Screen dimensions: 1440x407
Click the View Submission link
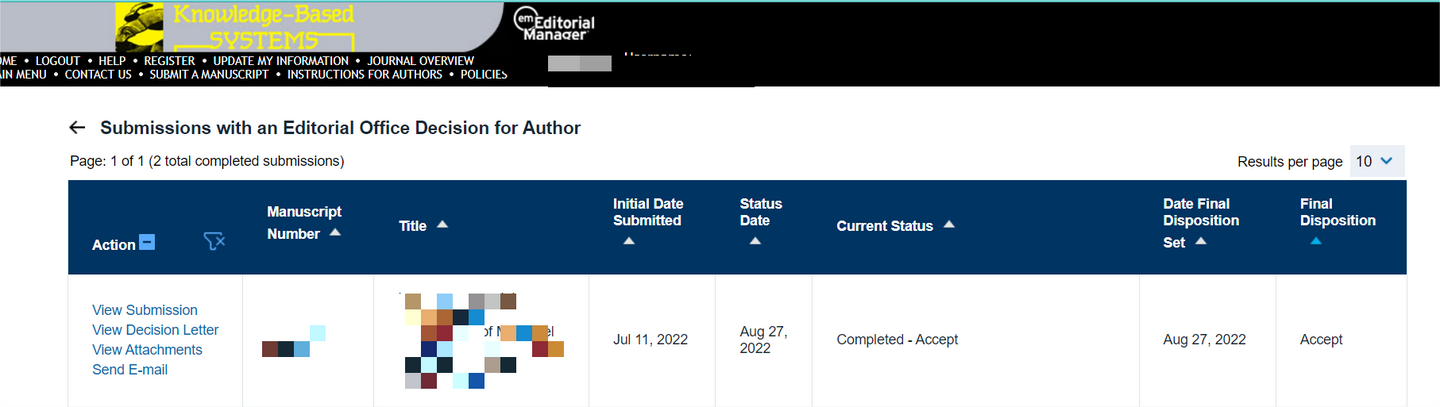pos(145,310)
